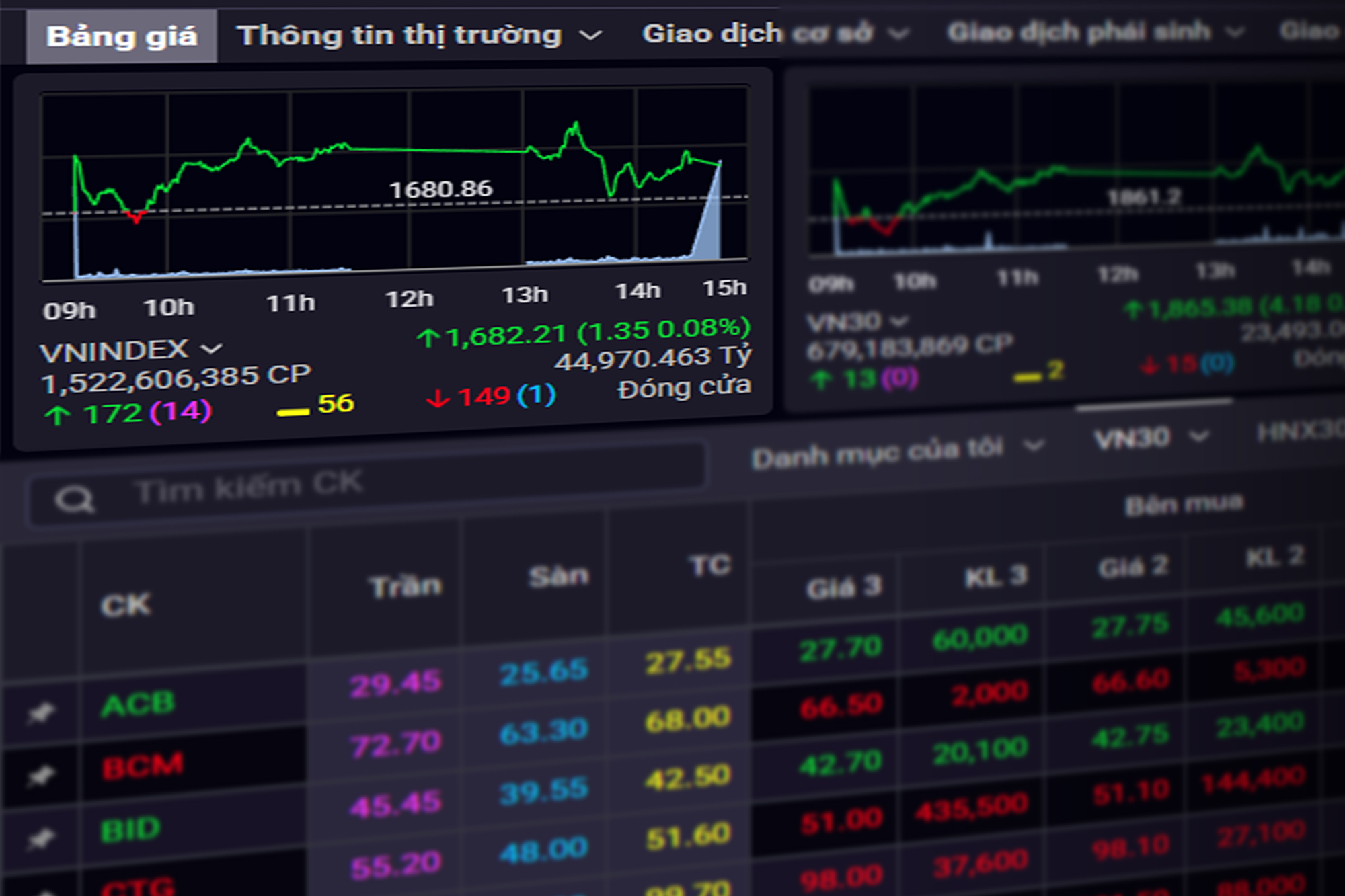
Task: Click the CK column header
Action: coord(126,605)
